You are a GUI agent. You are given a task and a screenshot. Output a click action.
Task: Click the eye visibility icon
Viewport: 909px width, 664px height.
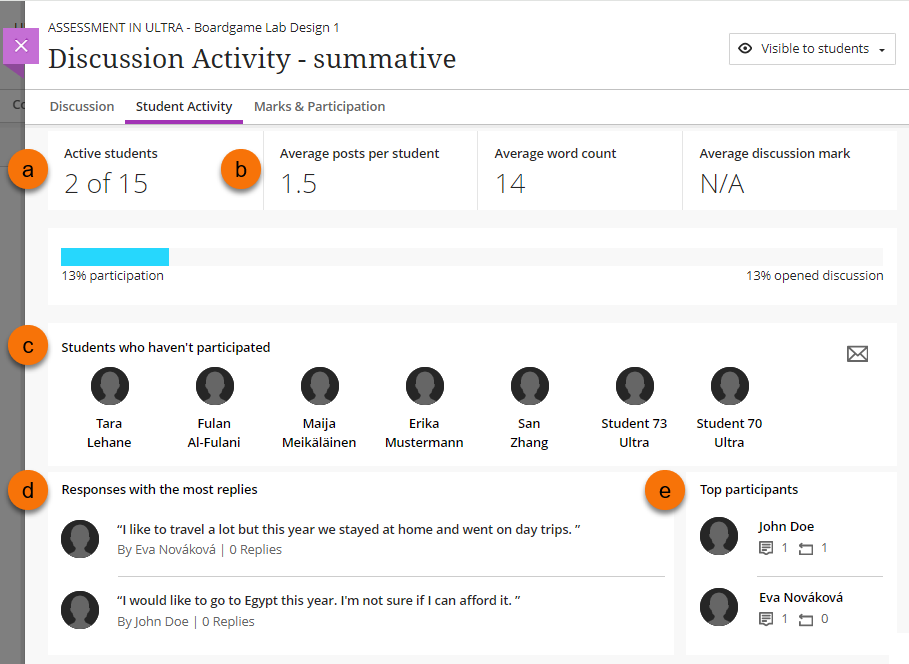[x=745, y=49]
